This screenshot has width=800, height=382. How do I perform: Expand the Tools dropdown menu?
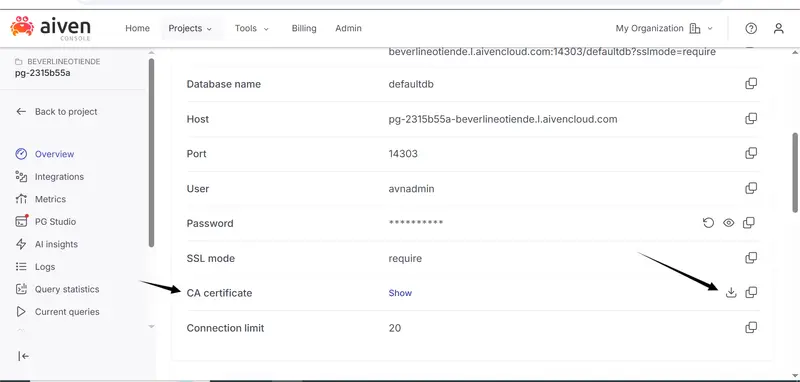point(252,29)
